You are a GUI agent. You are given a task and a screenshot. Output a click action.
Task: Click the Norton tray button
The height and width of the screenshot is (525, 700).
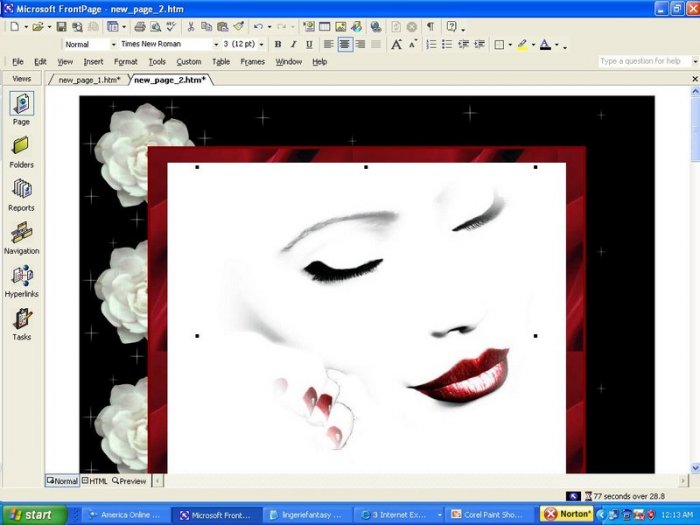567,514
